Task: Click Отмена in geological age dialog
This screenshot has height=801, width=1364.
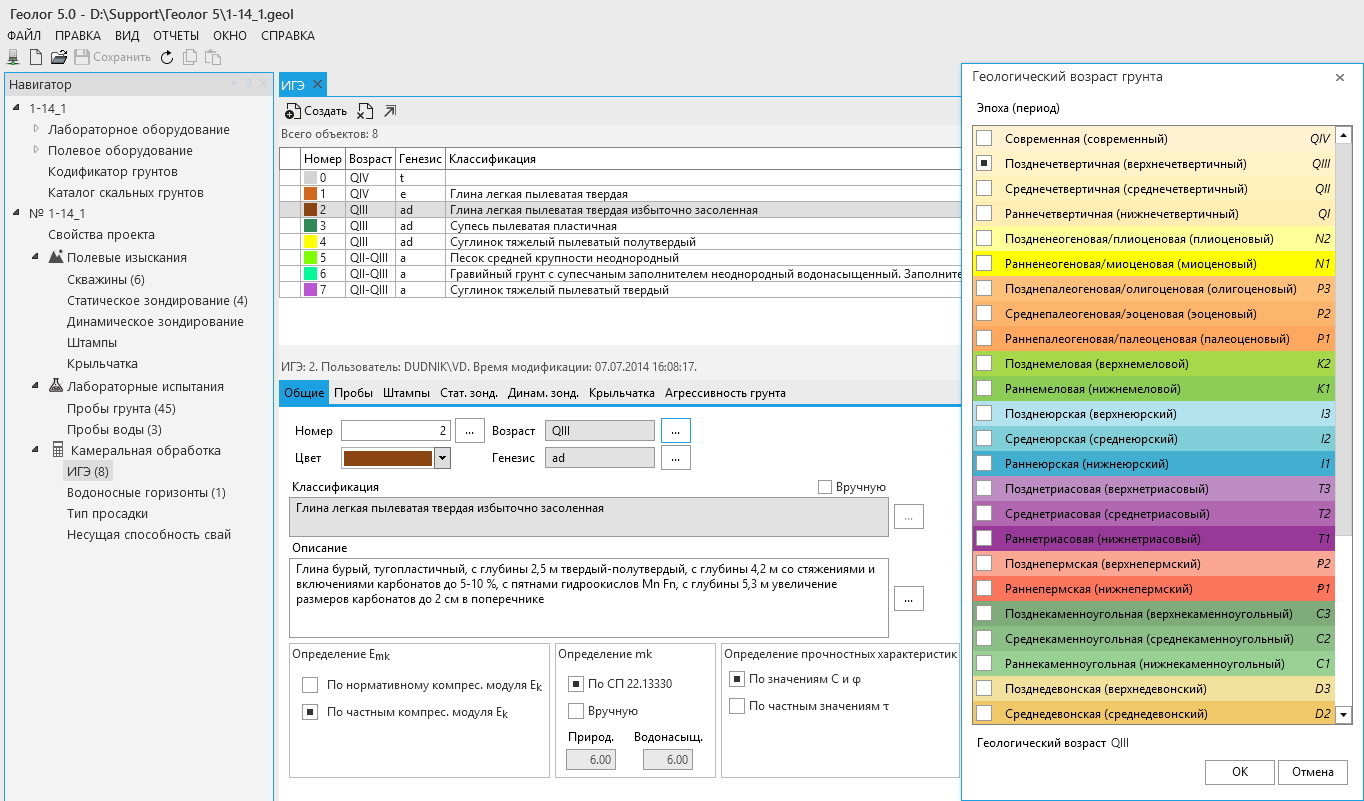Action: click(x=1313, y=772)
